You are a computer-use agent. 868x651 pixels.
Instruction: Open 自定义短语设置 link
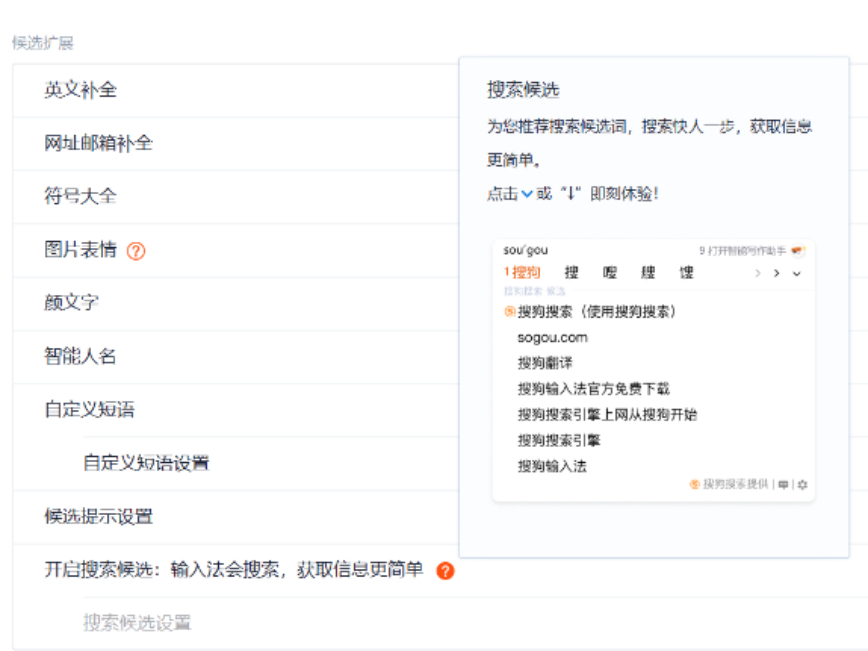tap(146, 463)
